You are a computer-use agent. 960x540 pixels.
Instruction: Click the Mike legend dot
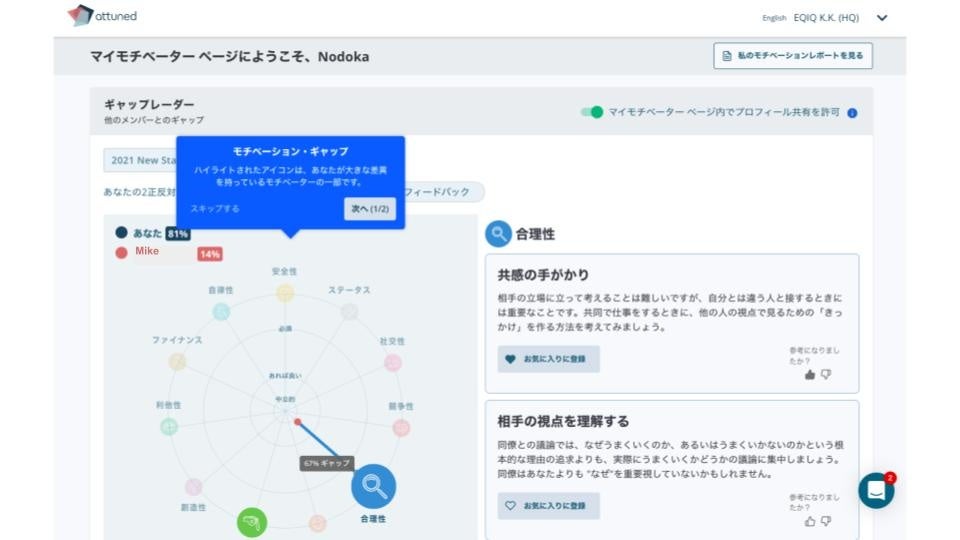(x=121, y=252)
